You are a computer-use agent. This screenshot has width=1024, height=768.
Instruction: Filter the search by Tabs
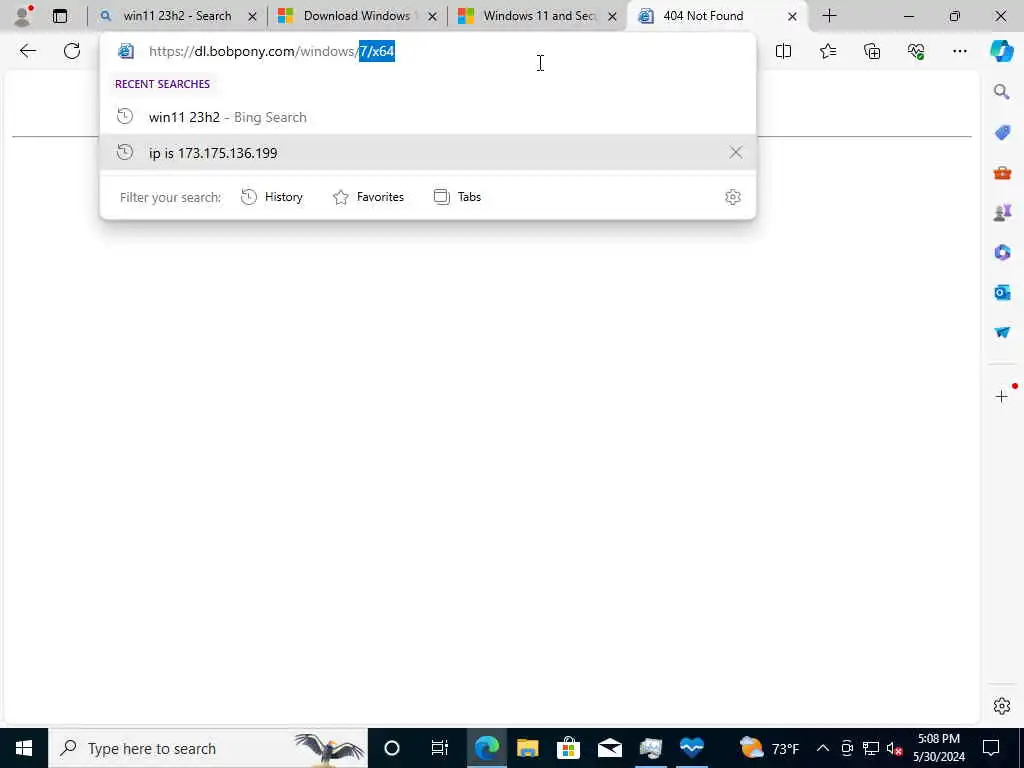pos(457,197)
